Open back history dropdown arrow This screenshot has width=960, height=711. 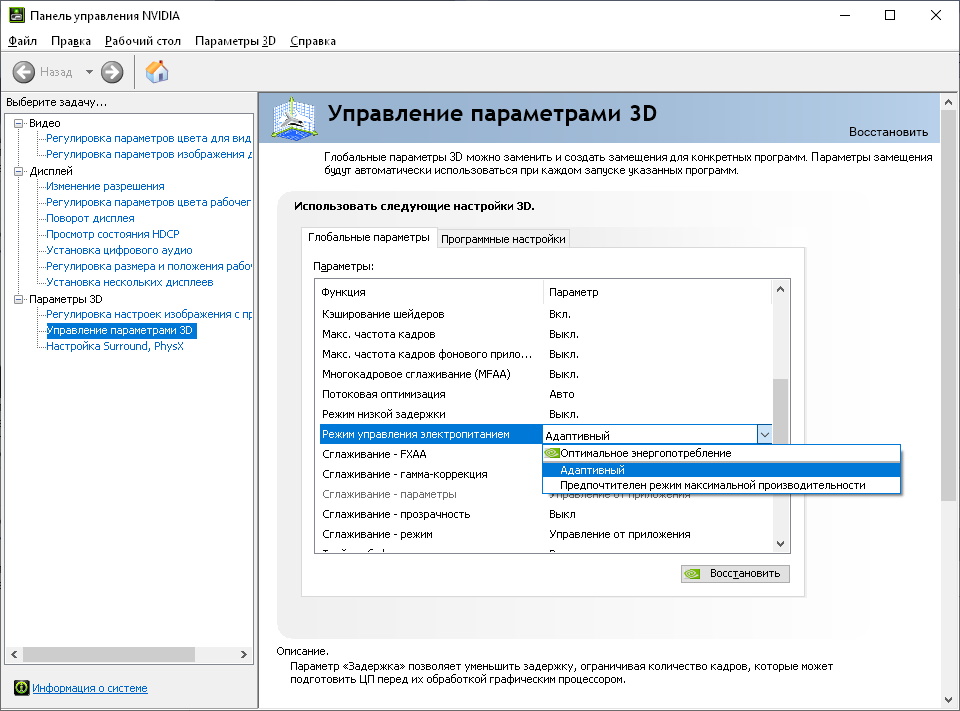(89, 72)
